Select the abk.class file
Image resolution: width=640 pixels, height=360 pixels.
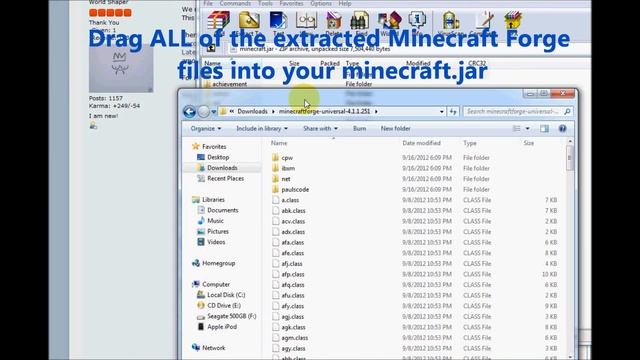293,211
